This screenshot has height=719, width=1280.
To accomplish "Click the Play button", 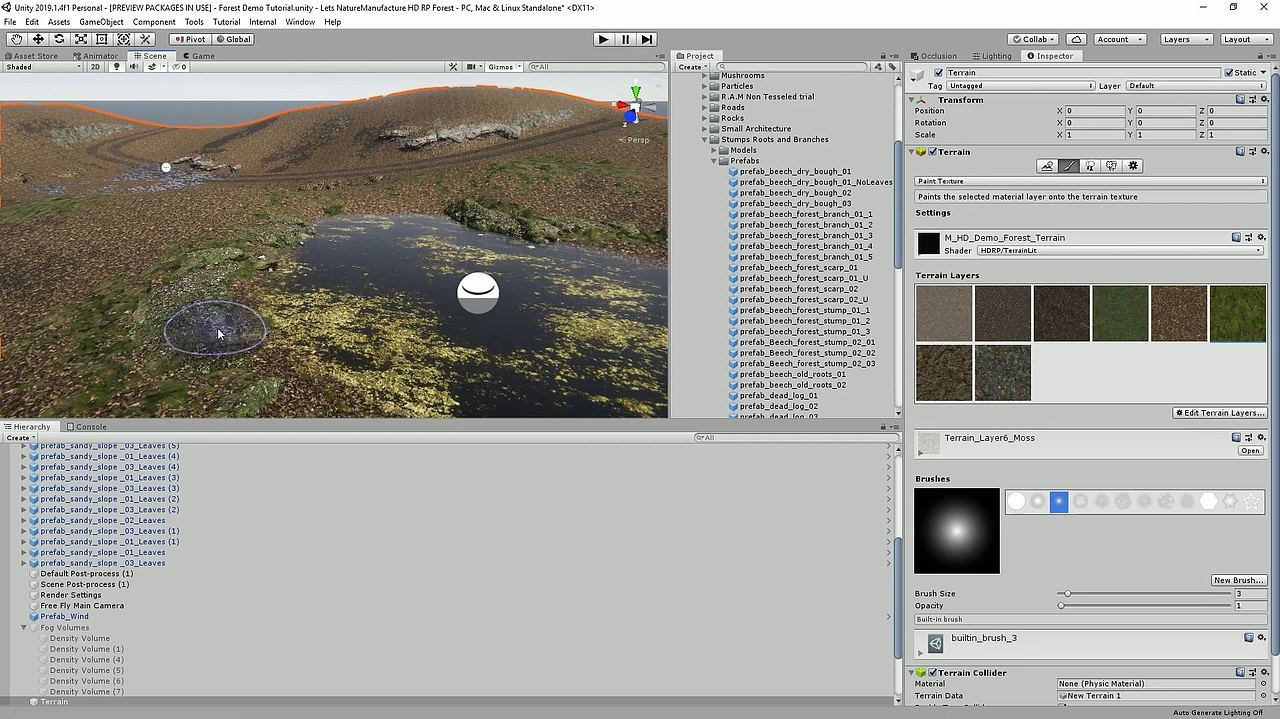I will click(x=603, y=39).
